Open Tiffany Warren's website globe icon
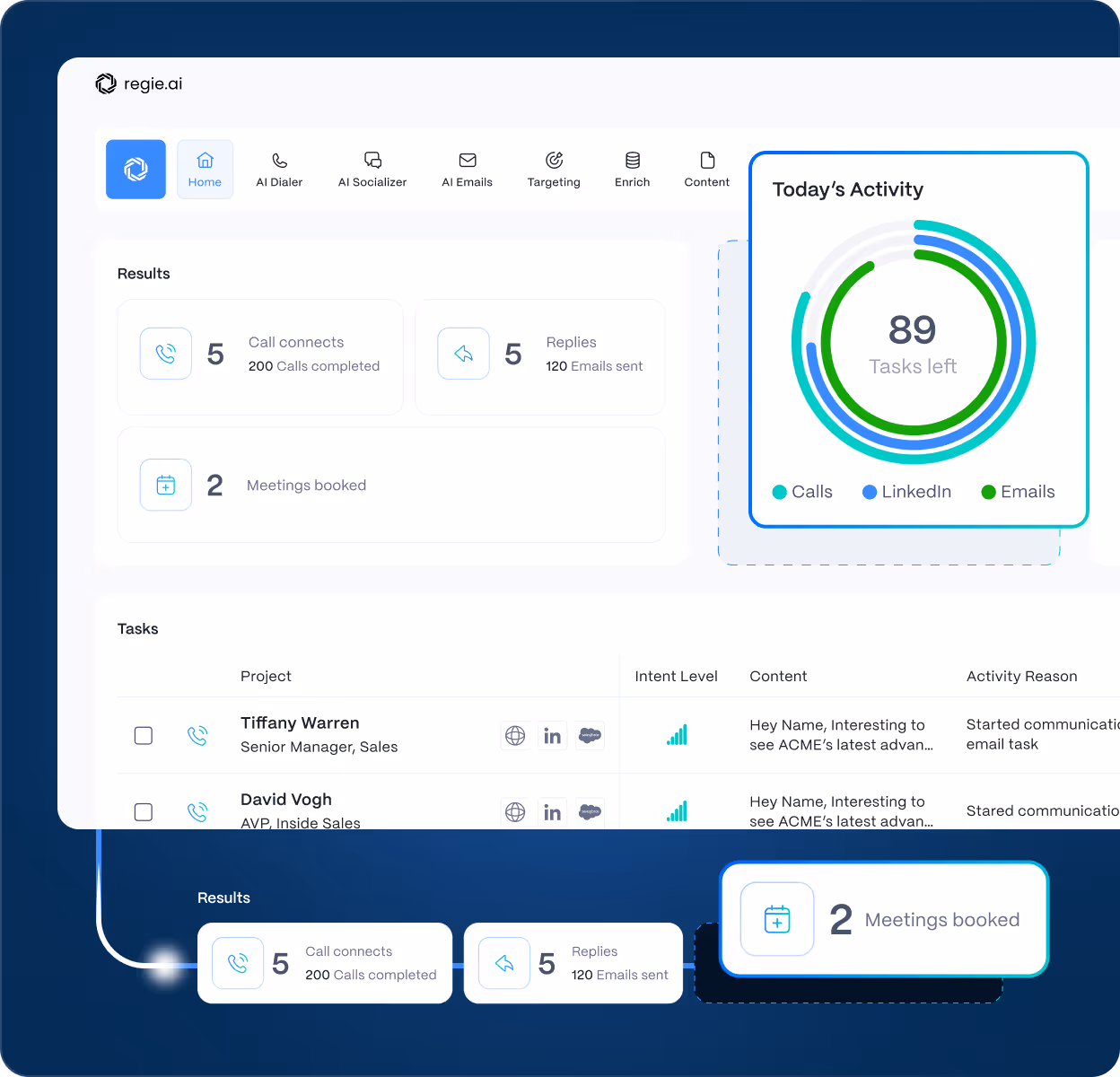This screenshot has height=1077, width=1120. 515,736
